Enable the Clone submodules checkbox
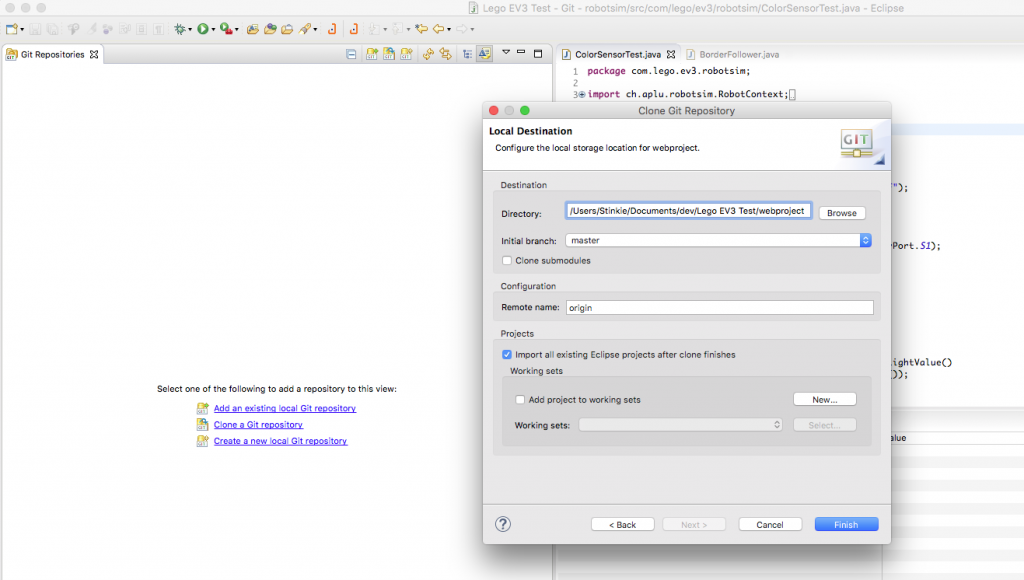Viewport: 1024px width, 580px height. click(x=507, y=258)
